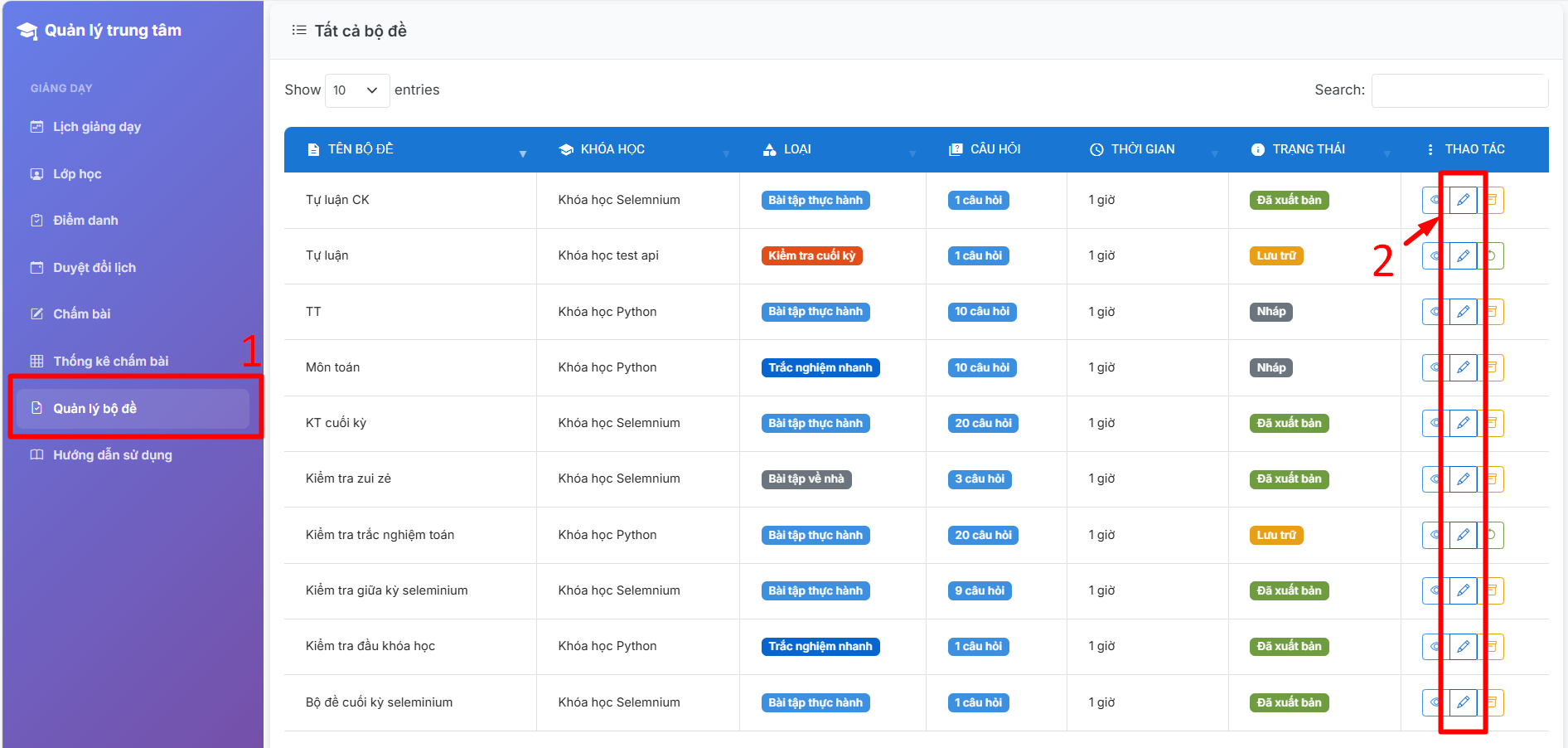Open the Hướng dẫn sử dụng page
Screen dimensions: 1568x748
point(113,455)
